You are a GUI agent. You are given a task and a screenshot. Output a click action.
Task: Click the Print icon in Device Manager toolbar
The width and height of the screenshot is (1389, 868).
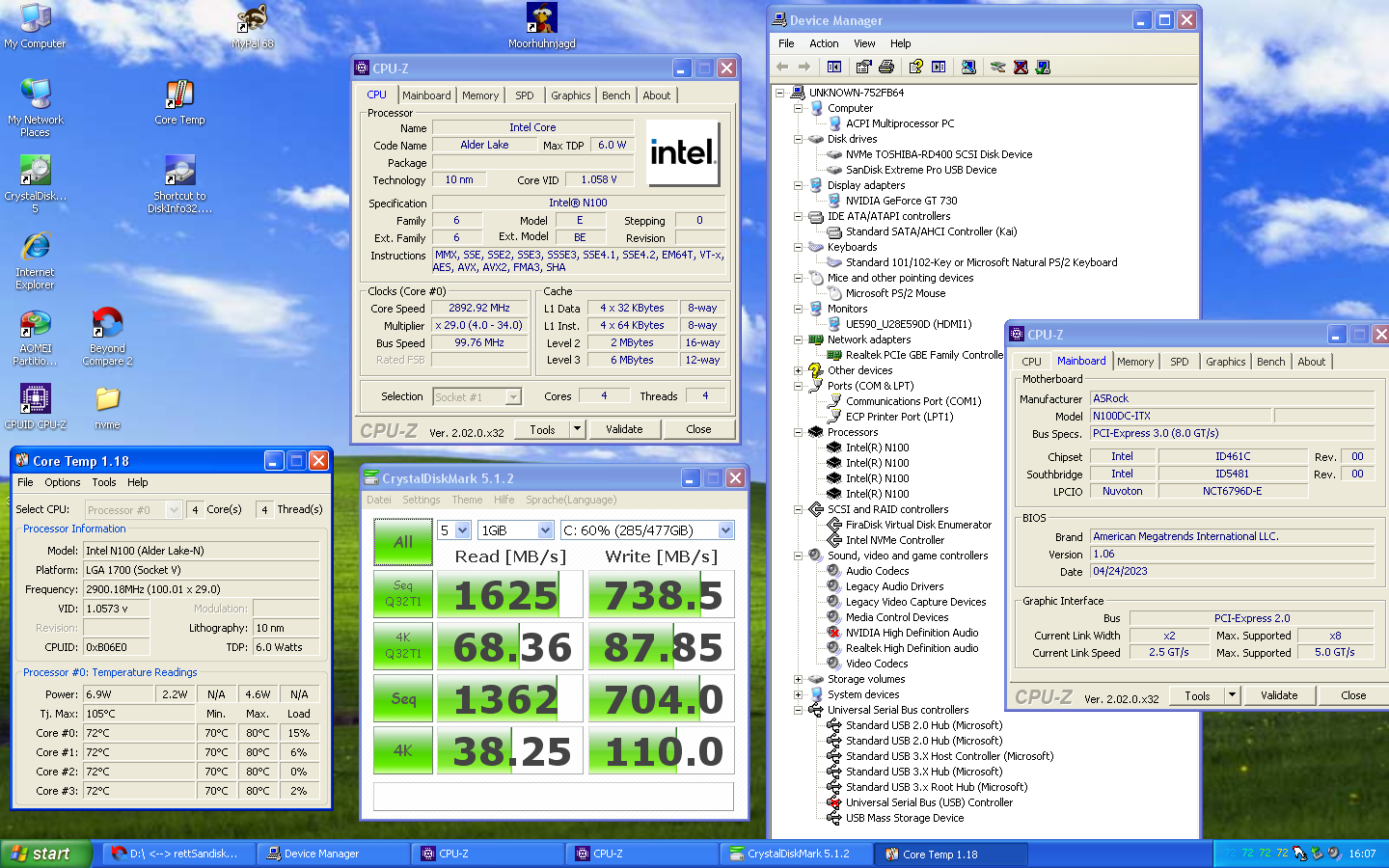[x=886, y=67]
